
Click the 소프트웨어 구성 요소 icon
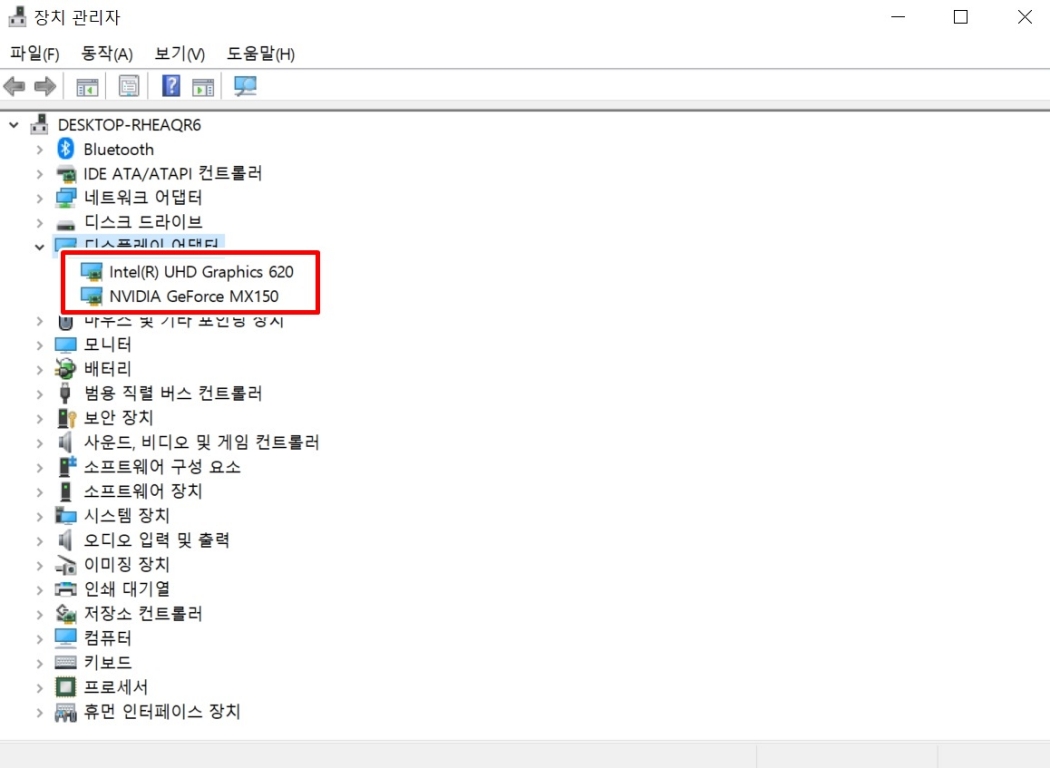(67, 466)
